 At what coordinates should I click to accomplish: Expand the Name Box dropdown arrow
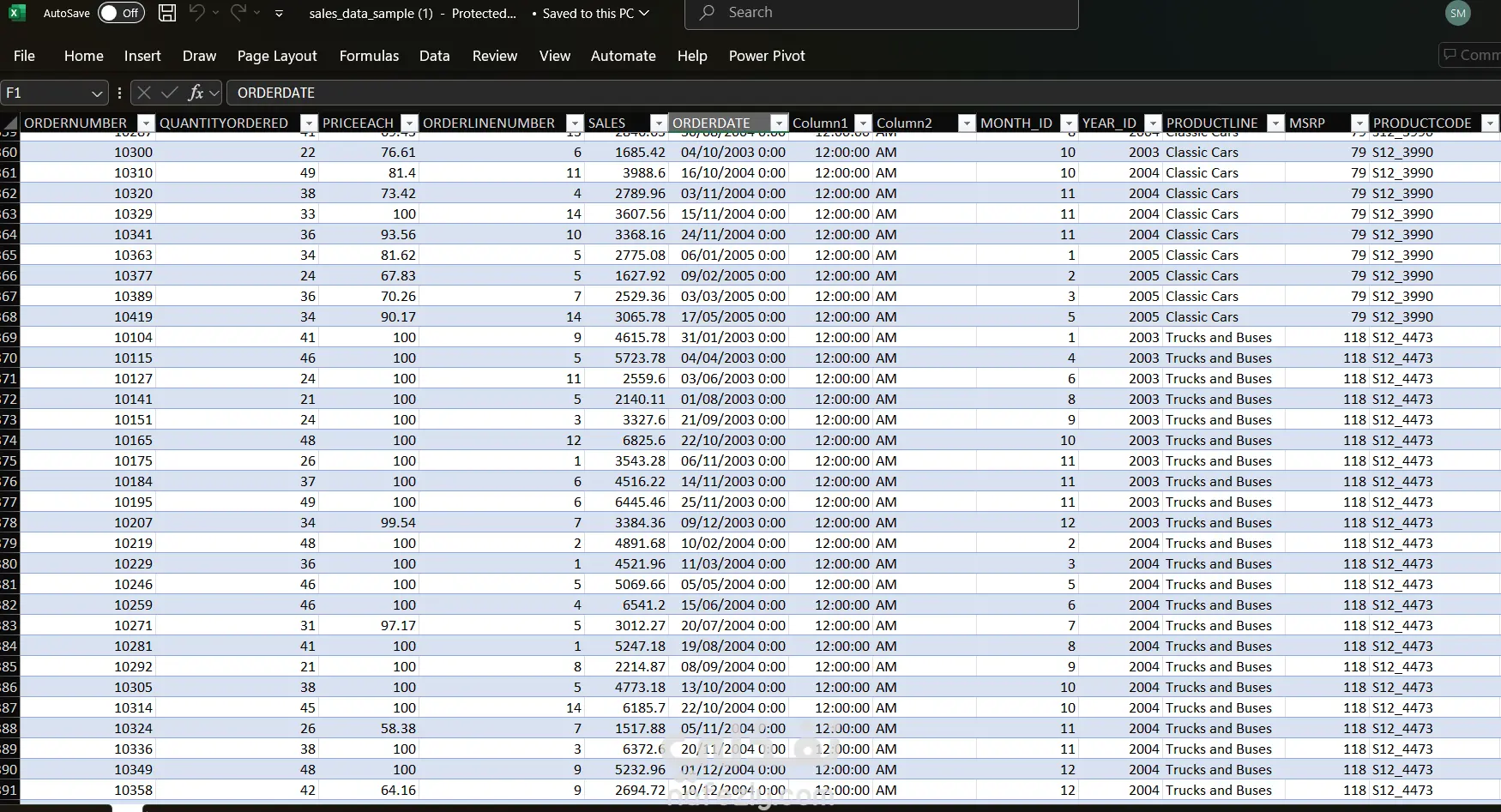(97, 93)
